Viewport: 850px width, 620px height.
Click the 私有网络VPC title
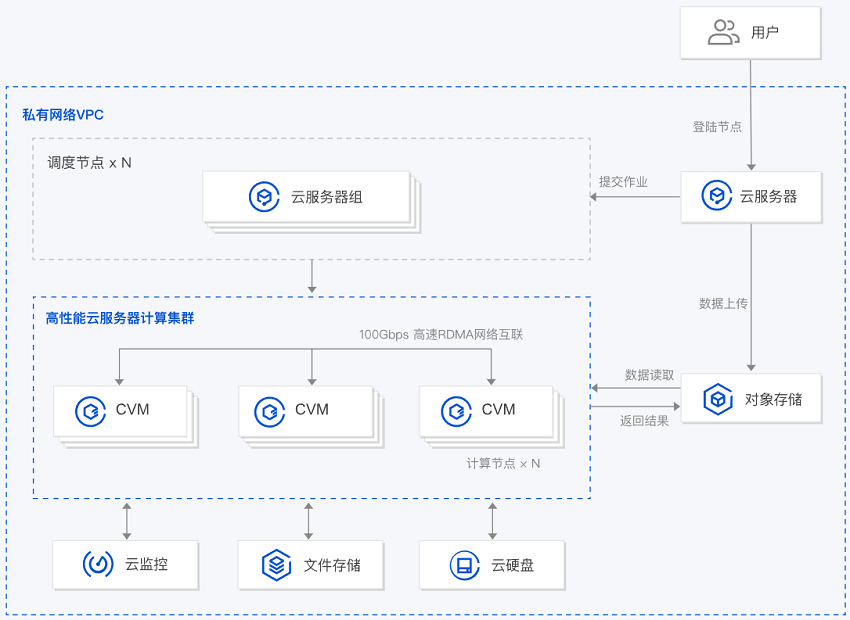tap(63, 115)
